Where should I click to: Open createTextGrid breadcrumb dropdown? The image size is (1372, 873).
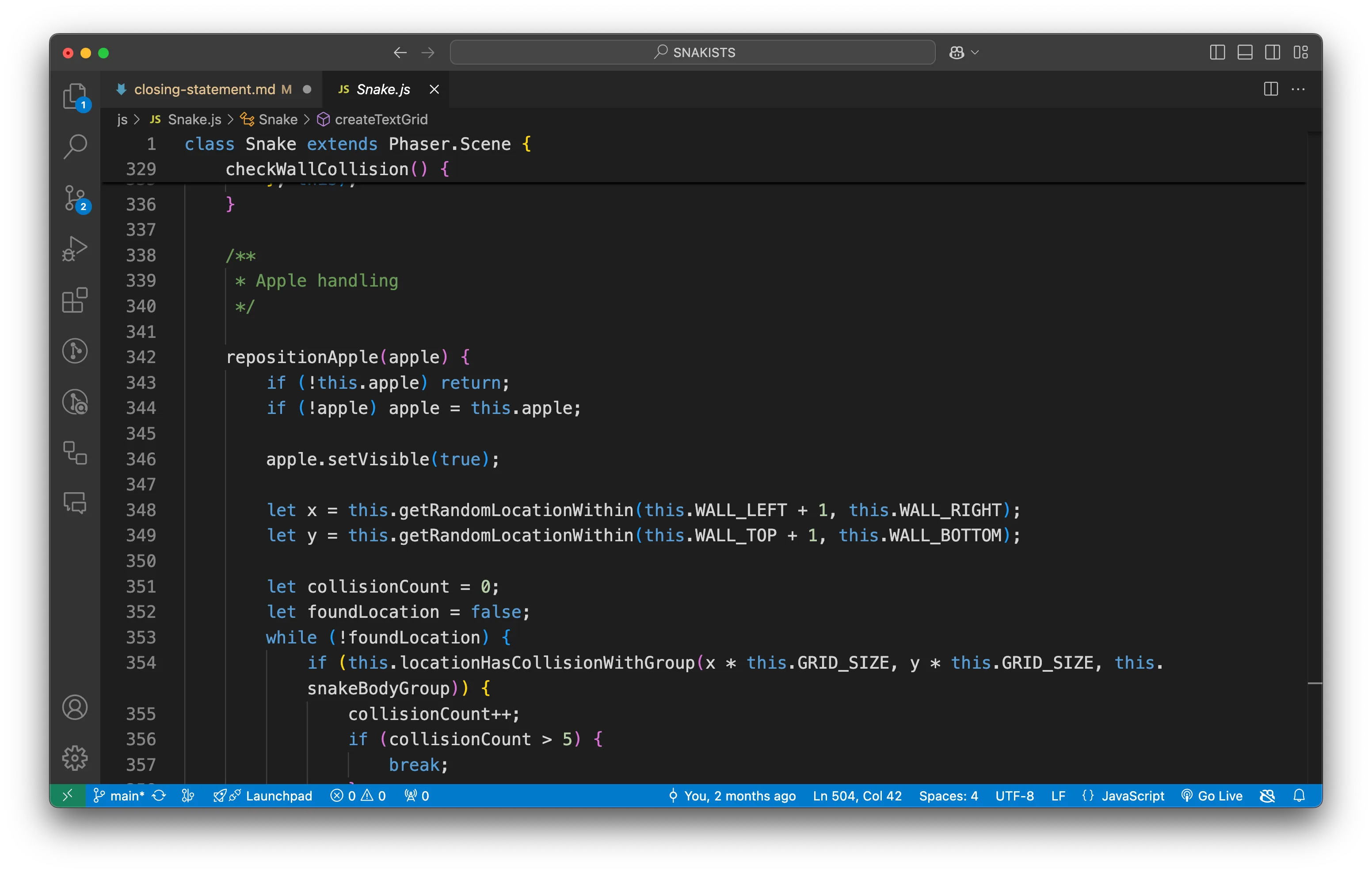pyautogui.click(x=373, y=119)
